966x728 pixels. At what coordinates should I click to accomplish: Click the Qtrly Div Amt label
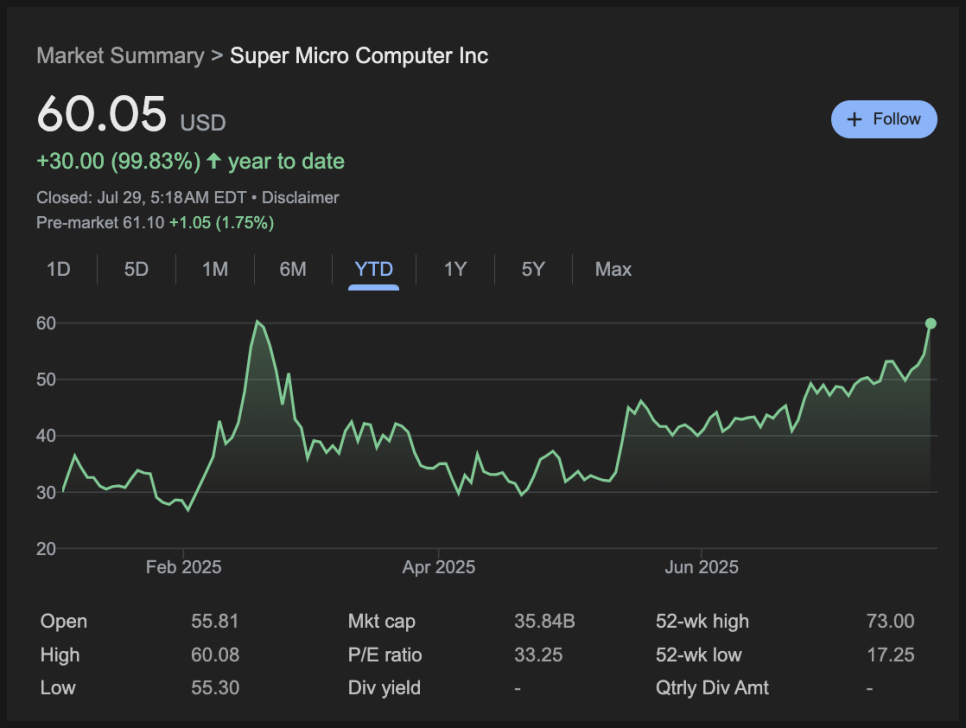coord(712,687)
